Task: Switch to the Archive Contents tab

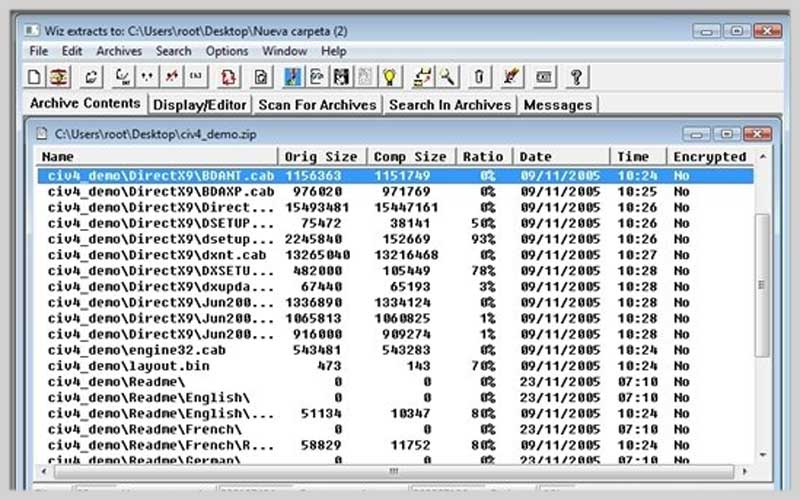Action: [85, 104]
